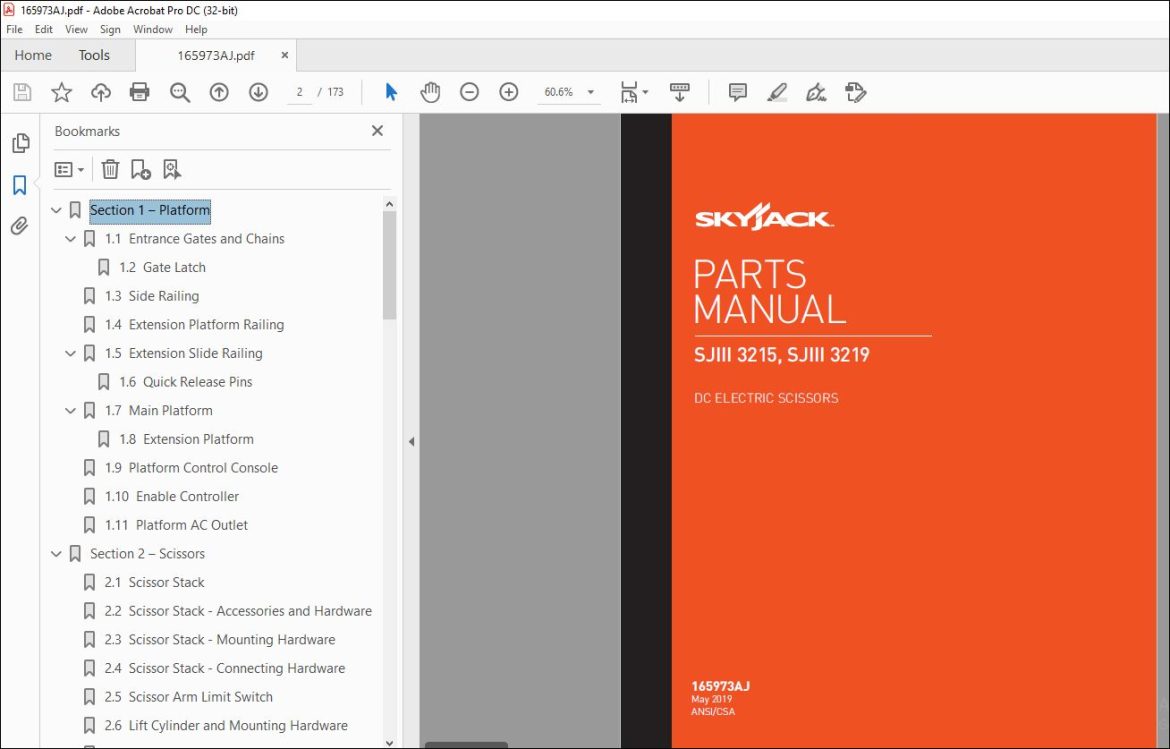Select the 1.11 Platform AC Outlet bookmark
1170x749 pixels.
point(176,525)
